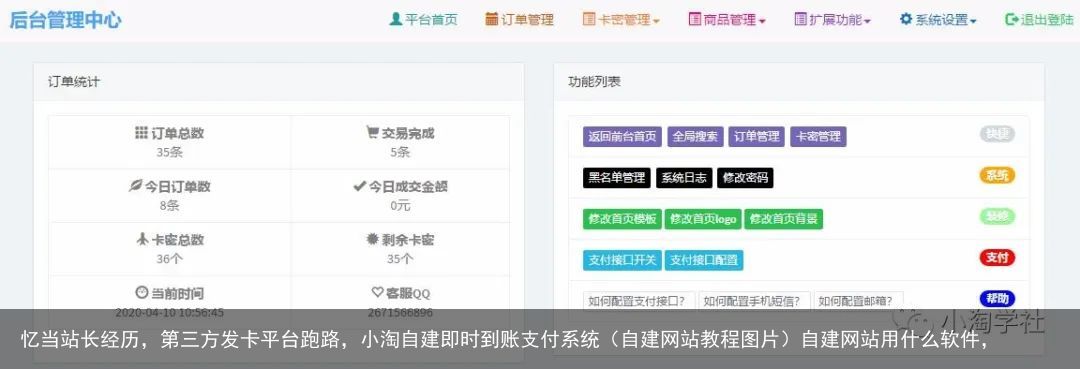This screenshot has height=369, width=1080.
Task: Click the grid icon beside 订单总数
Action: point(141,132)
